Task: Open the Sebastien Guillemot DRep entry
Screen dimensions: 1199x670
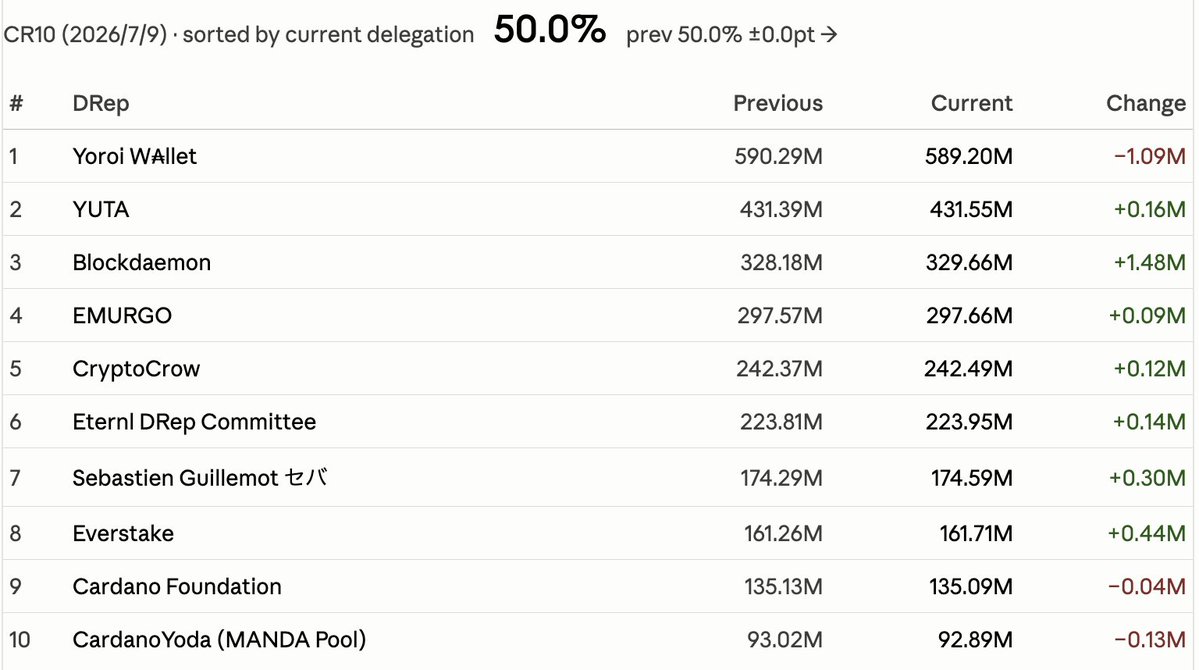Action: [200, 478]
